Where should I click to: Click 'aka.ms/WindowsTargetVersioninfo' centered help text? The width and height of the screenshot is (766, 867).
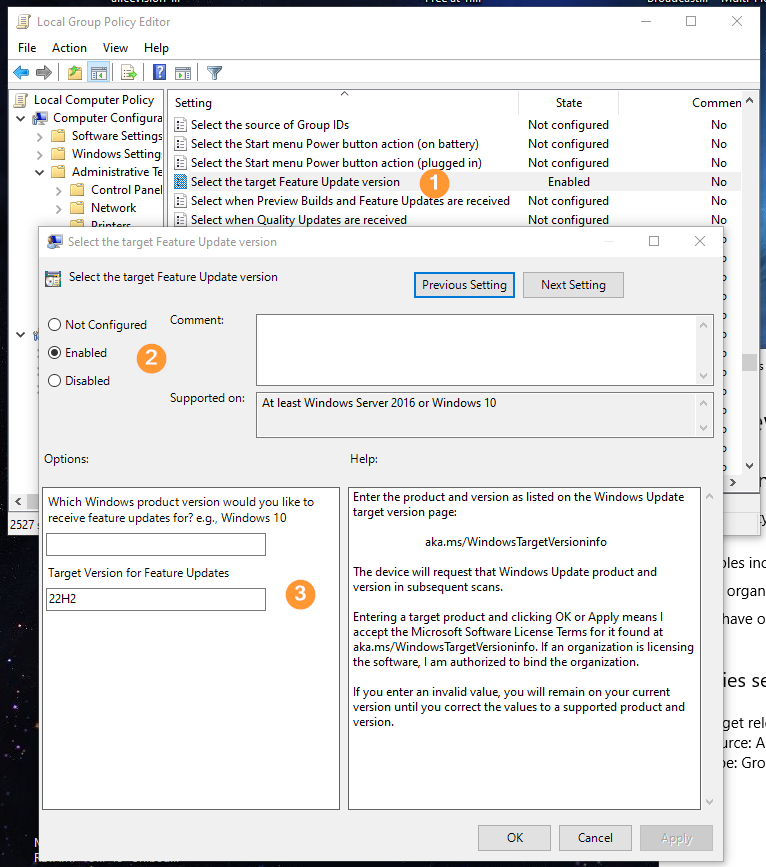[x=515, y=542]
